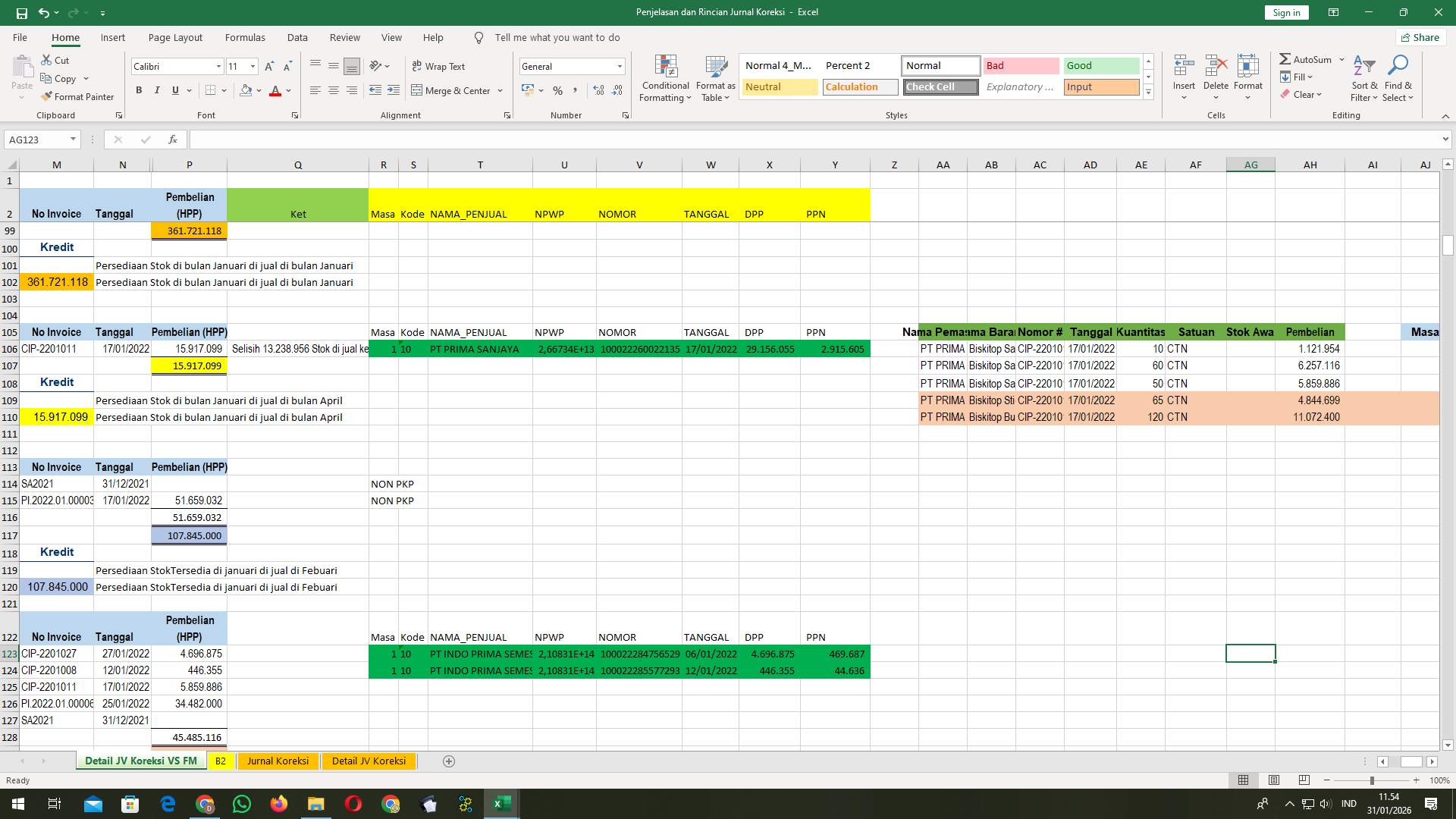Screen dimensions: 1456x819
Task: Apply Center alignment to cells
Action: [334, 90]
